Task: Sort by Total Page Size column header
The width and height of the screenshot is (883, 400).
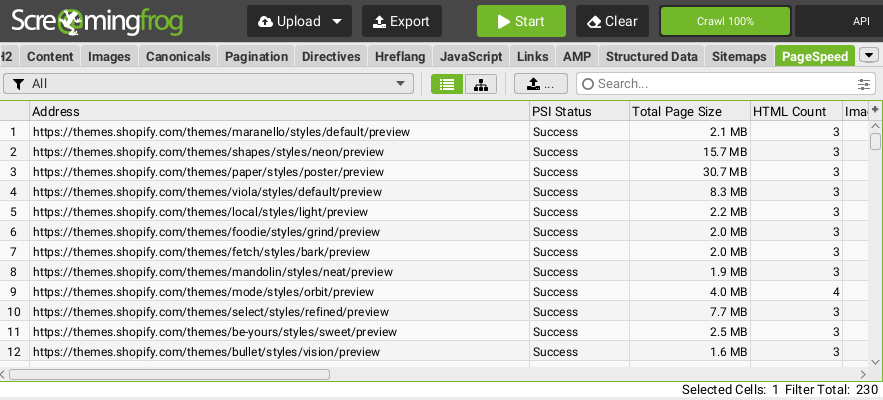Action: click(689, 111)
